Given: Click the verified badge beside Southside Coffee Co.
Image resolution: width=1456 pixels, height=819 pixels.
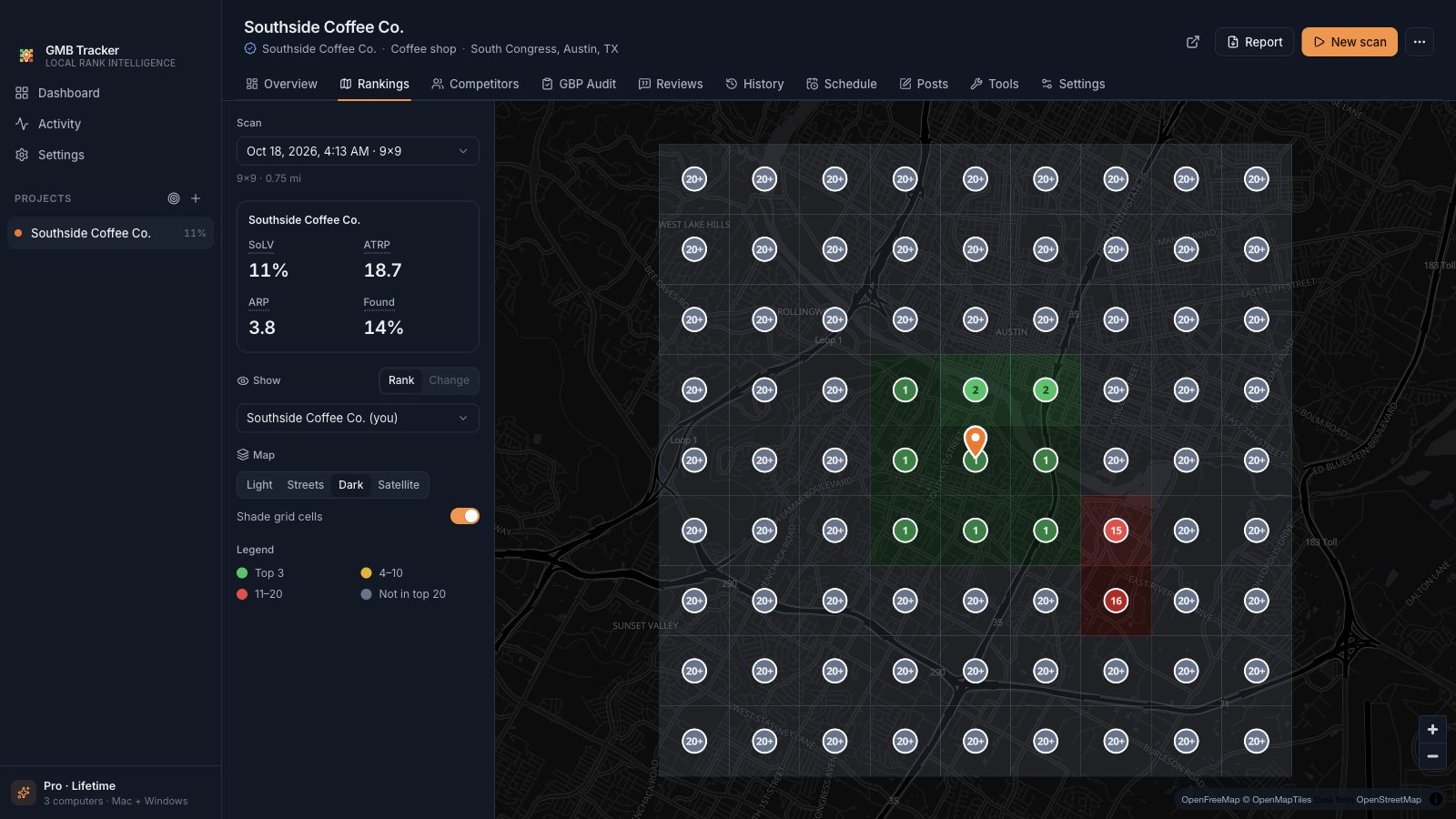Looking at the screenshot, I should [x=250, y=49].
